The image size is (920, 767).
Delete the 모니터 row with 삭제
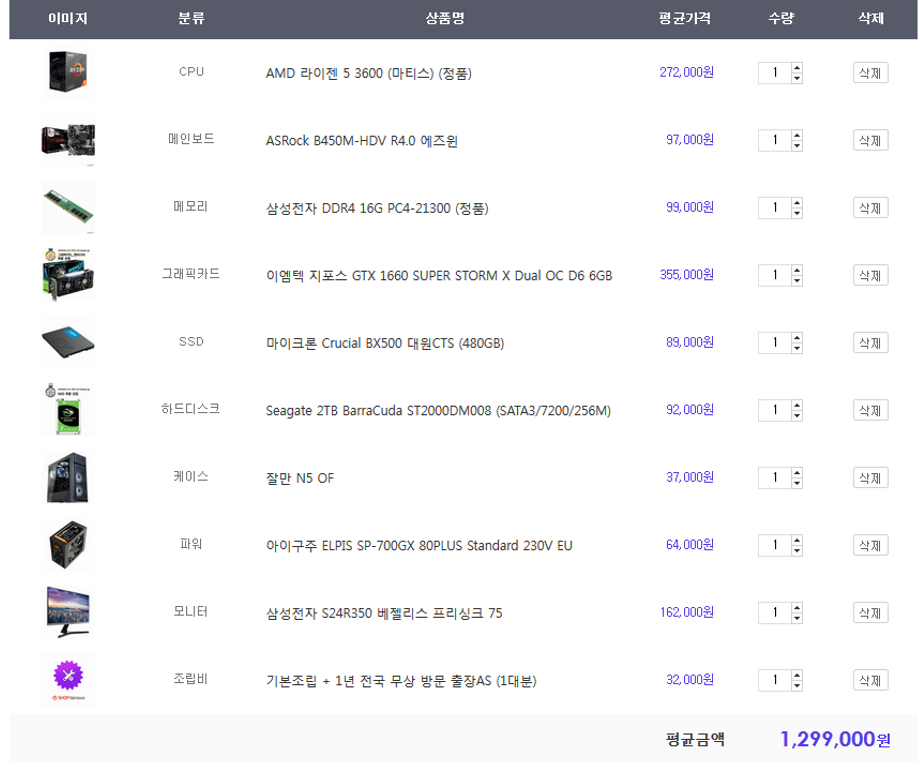tap(870, 613)
